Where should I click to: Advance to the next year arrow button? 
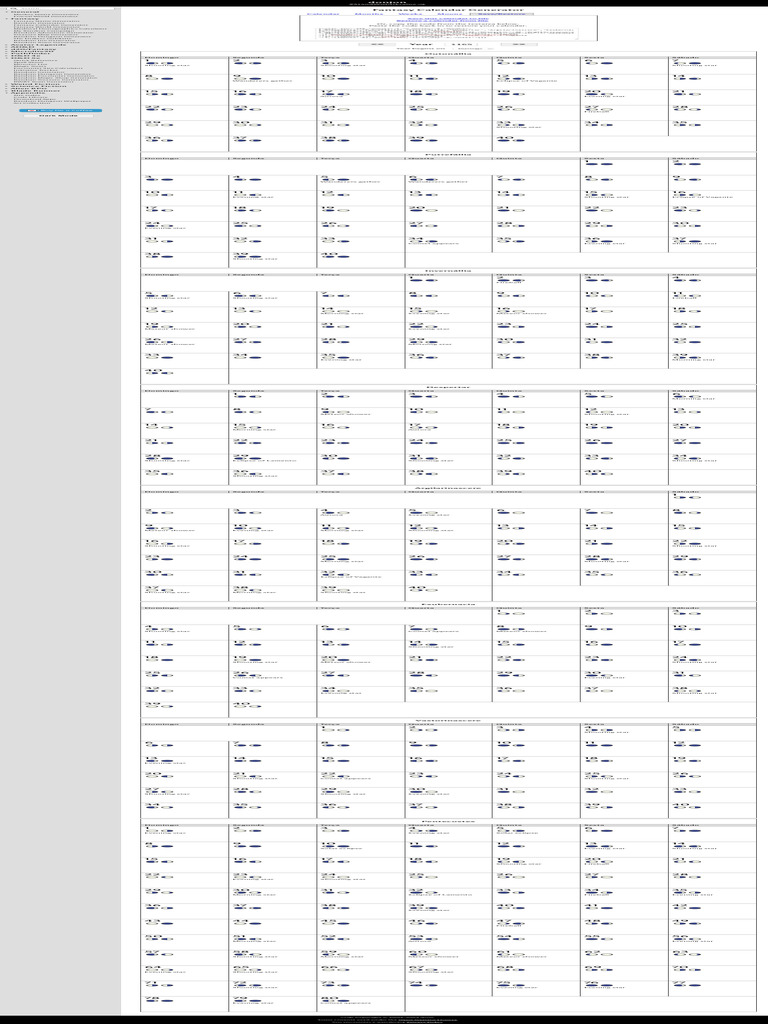pyautogui.click(x=520, y=45)
